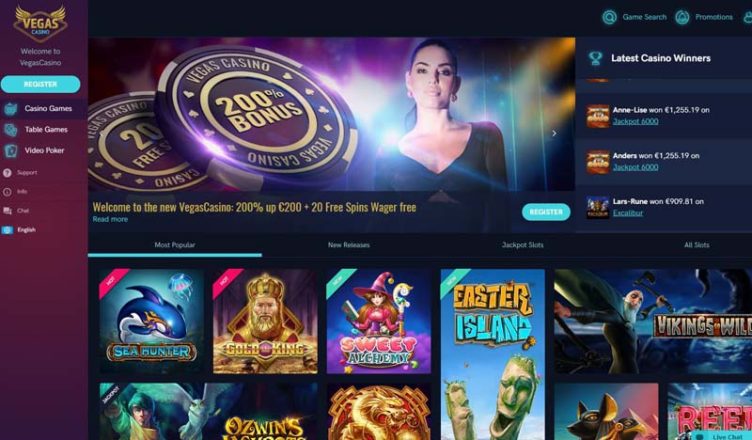
Task: Click the sidebar Register button
Action: [40, 84]
